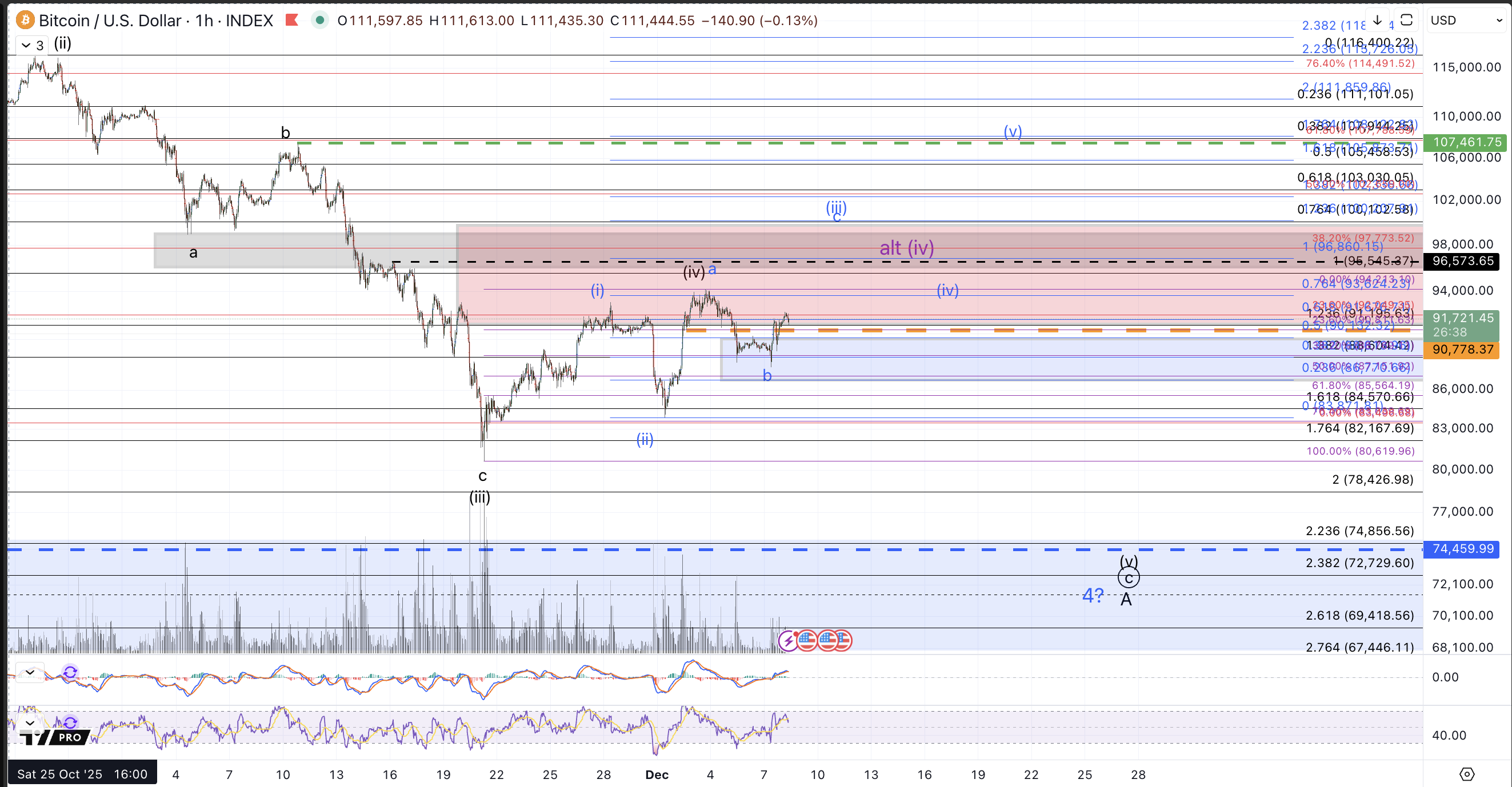Expand the MACD pane legend chevron

29,672
